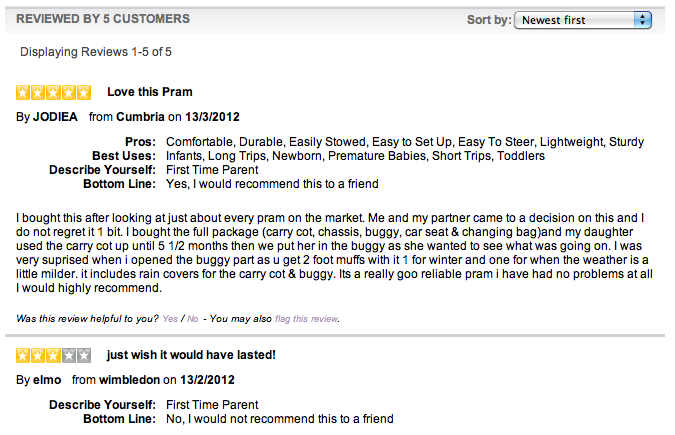
Task: Click Displaying Reviews 1-5 of 5 text
Action: click(96, 52)
